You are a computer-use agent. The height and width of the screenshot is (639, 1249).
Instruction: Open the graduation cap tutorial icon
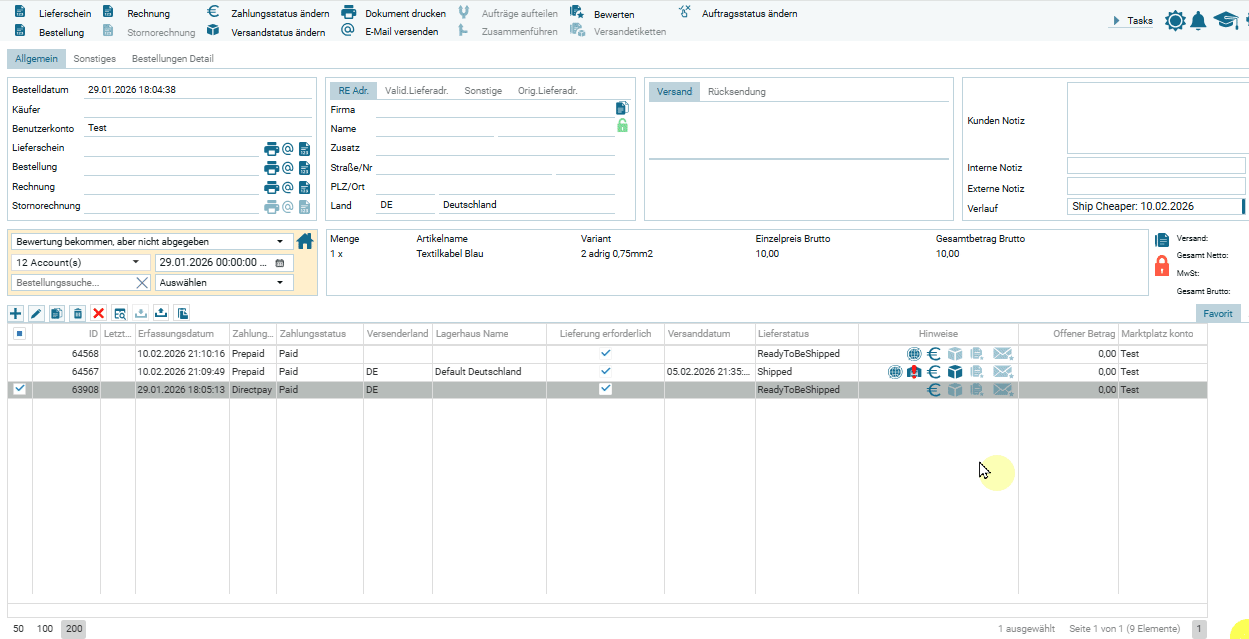1224,20
